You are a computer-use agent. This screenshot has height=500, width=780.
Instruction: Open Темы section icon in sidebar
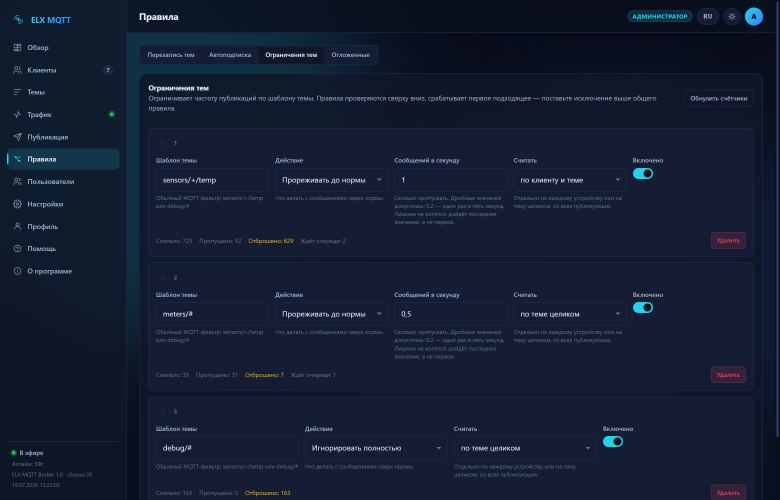tap(17, 92)
